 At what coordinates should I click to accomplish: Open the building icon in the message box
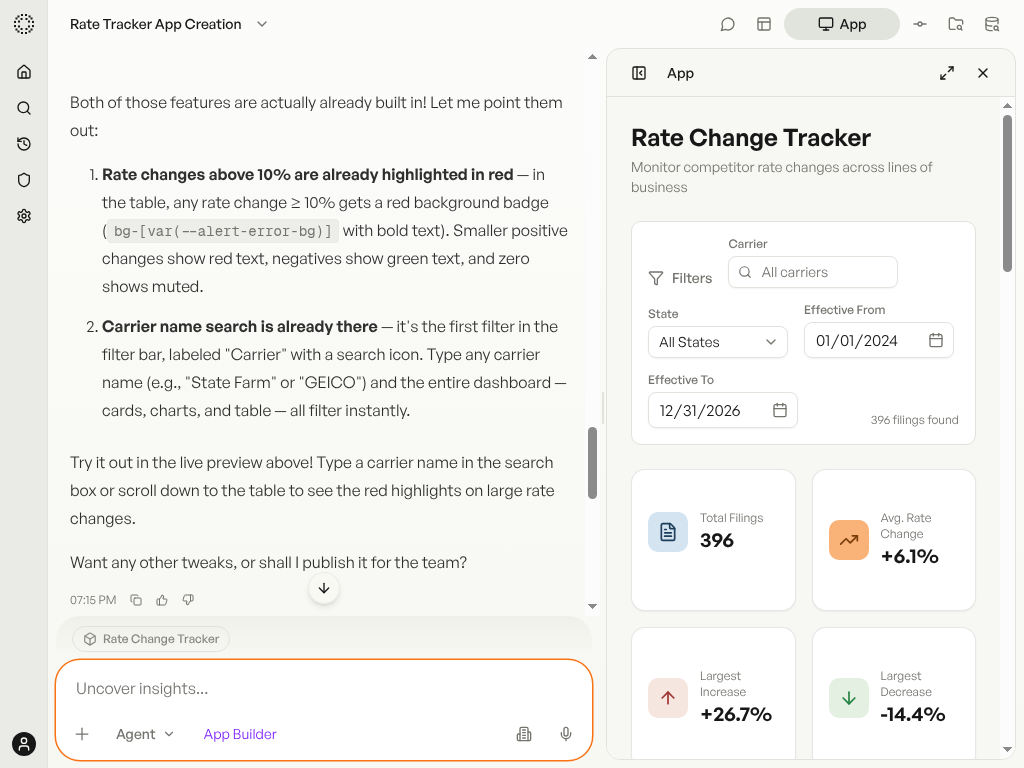pos(524,734)
